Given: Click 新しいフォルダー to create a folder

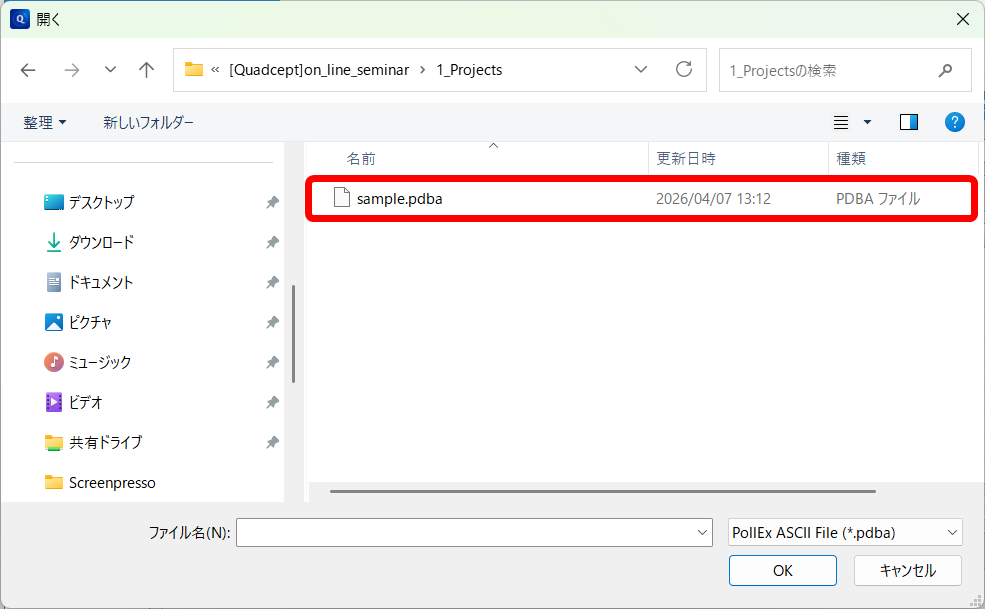Looking at the screenshot, I should [148, 122].
